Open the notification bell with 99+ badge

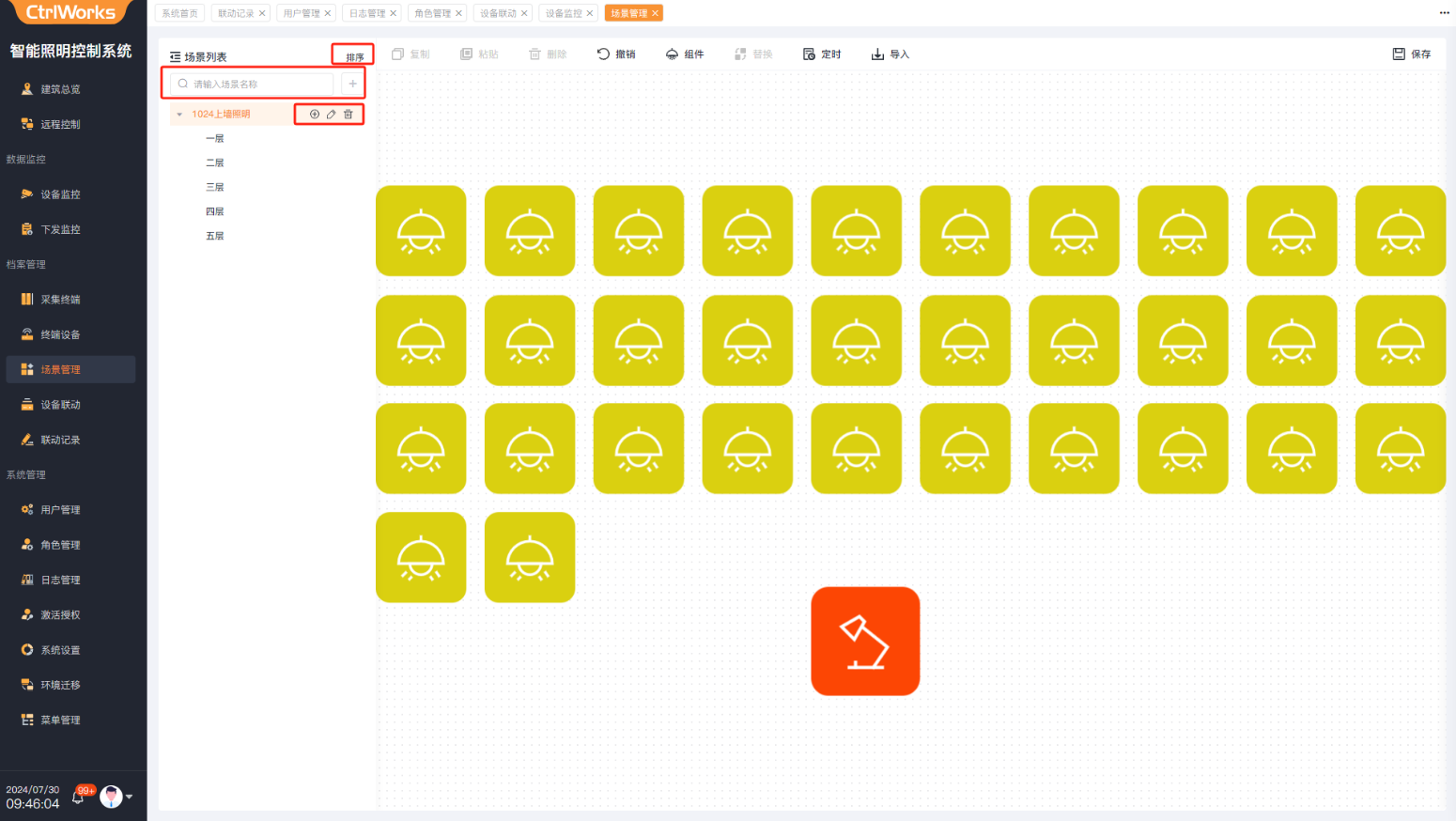click(79, 798)
